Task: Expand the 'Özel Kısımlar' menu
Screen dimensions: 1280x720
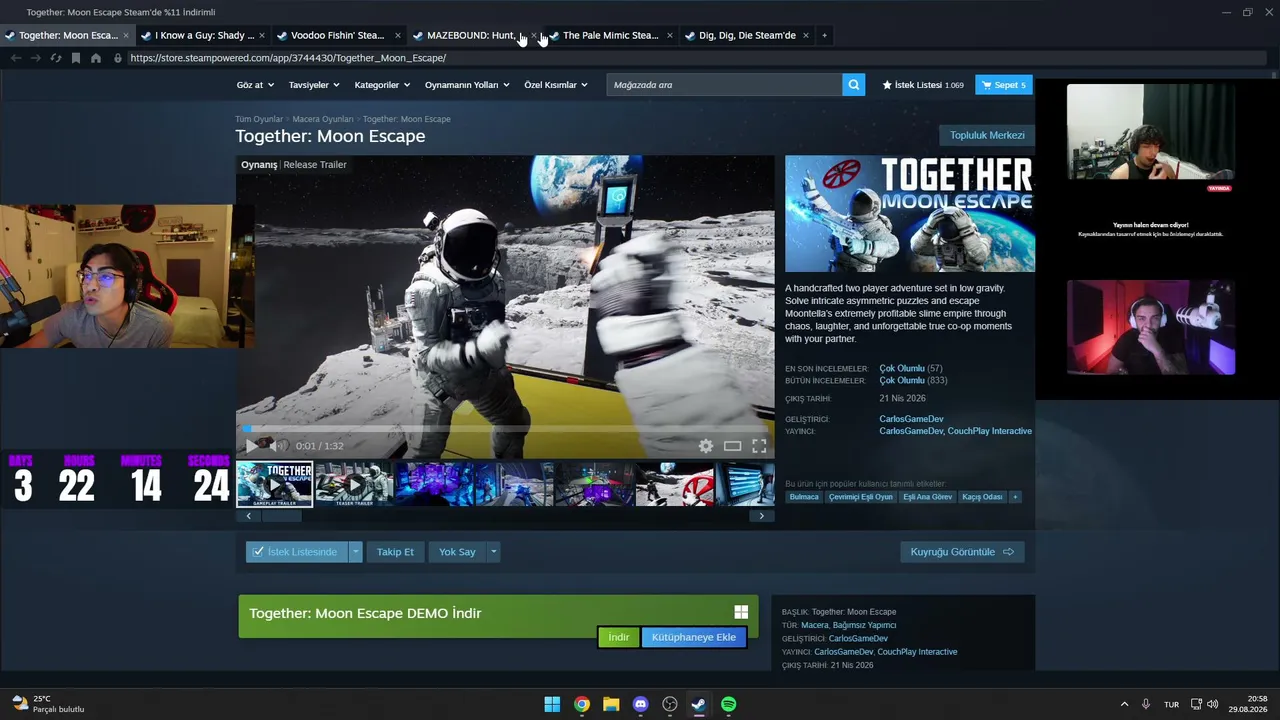Action: coord(555,85)
